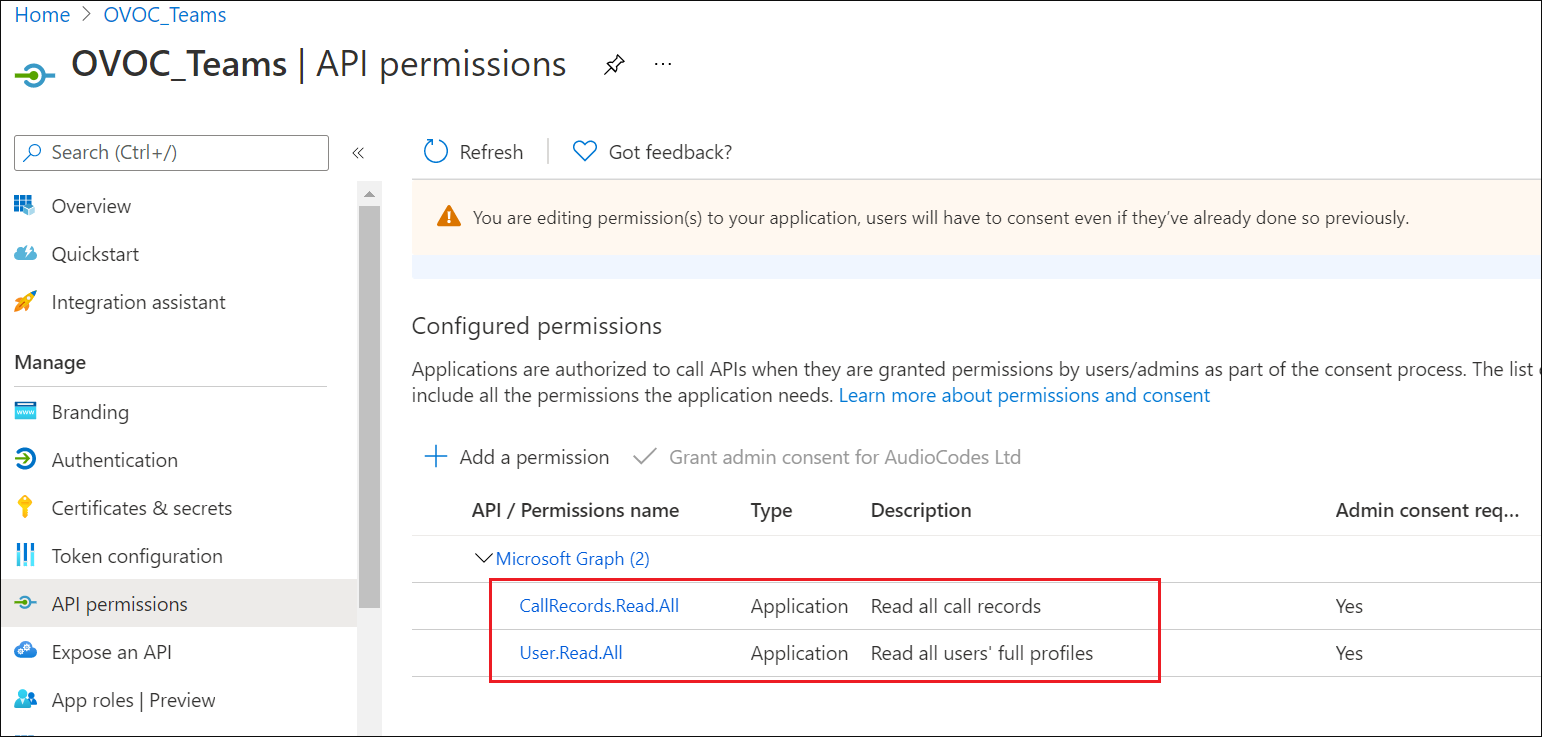Click Add a permission button
This screenshot has height=737, width=1542.
tap(517, 457)
